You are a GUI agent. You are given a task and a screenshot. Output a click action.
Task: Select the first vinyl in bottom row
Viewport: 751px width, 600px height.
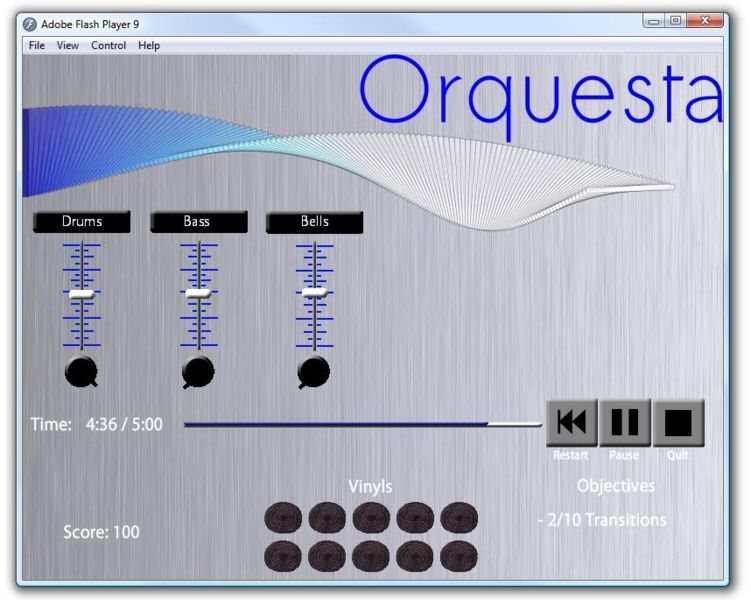coord(283,556)
